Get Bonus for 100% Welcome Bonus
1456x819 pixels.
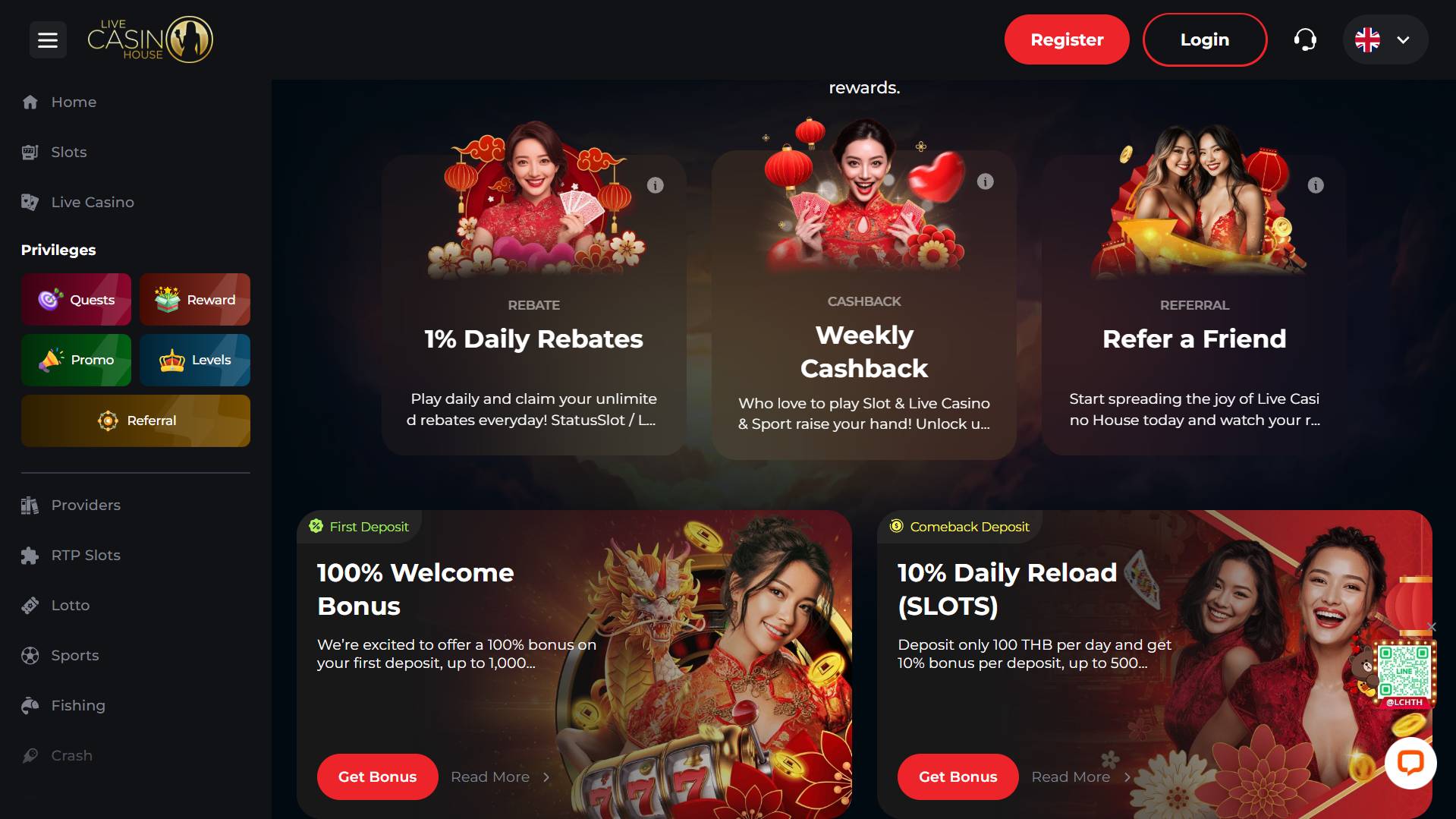(x=377, y=776)
